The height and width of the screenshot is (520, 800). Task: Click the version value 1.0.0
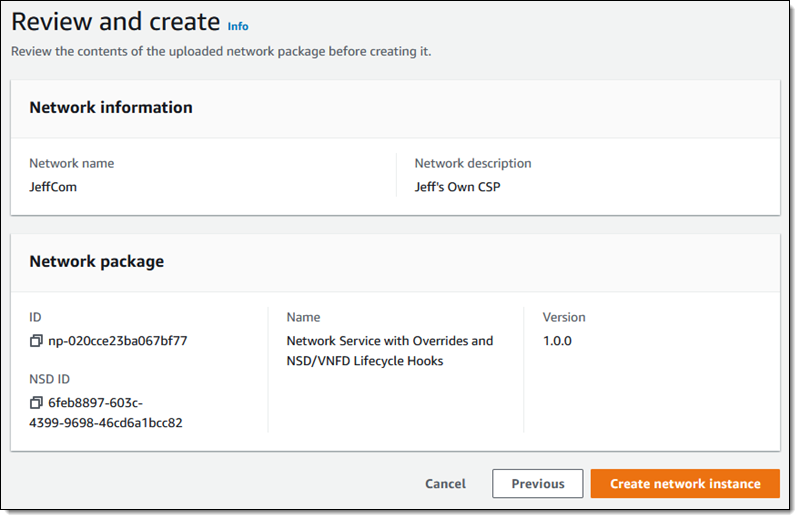pos(557,340)
